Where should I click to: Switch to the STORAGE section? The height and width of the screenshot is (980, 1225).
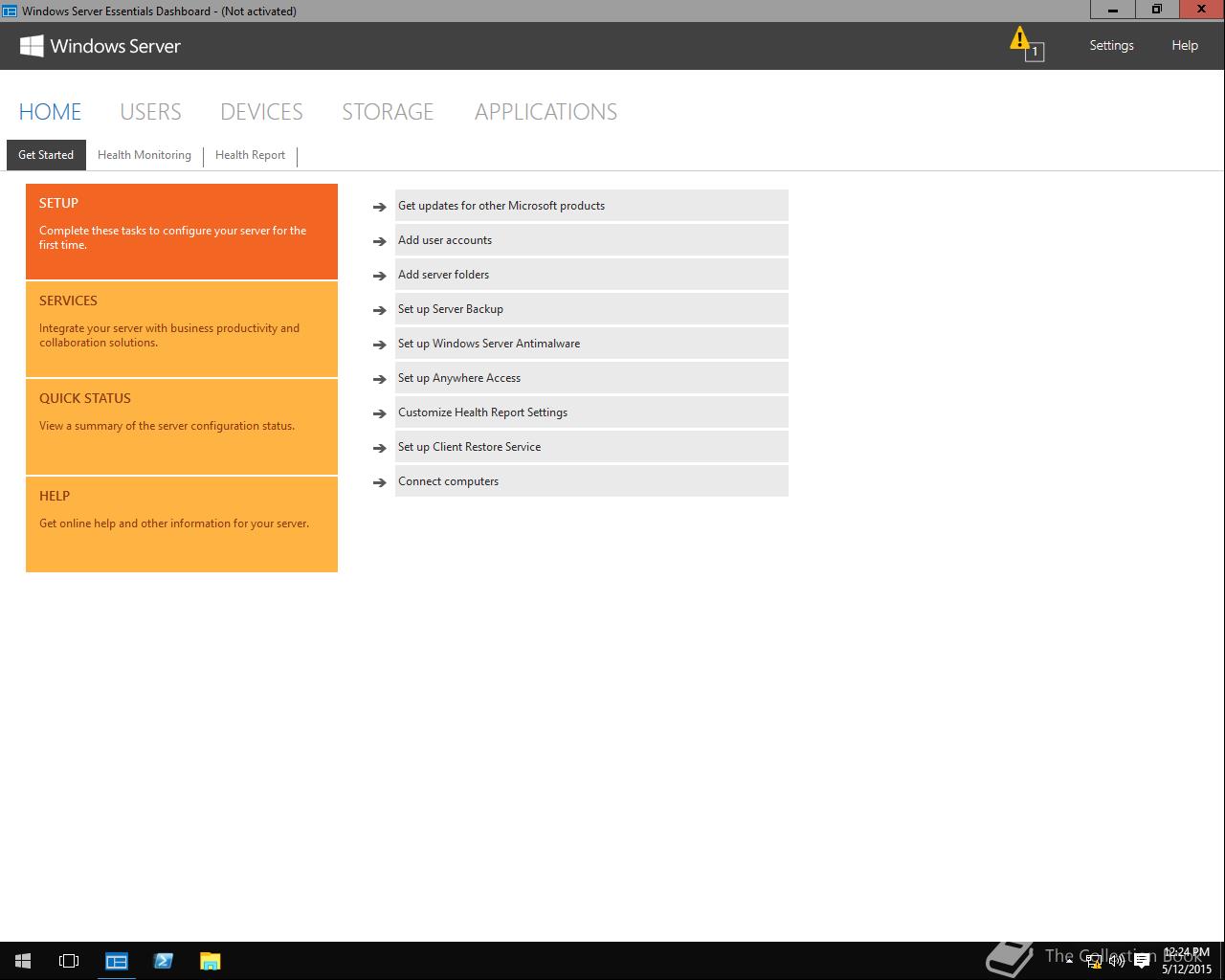tap(388, 112)
